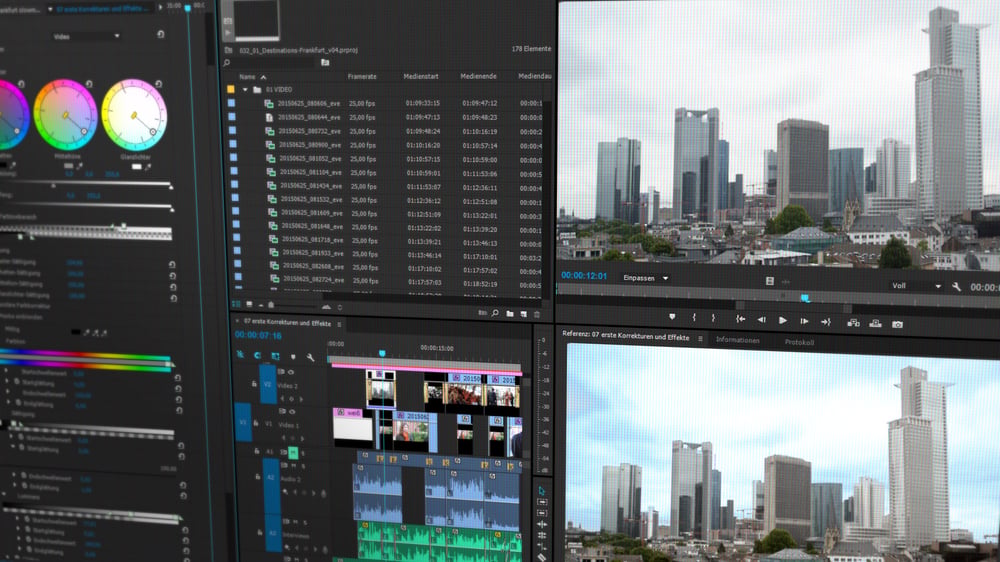Mute audio track A2
The height and width of the screenshot is (562, 1000).
294,466
